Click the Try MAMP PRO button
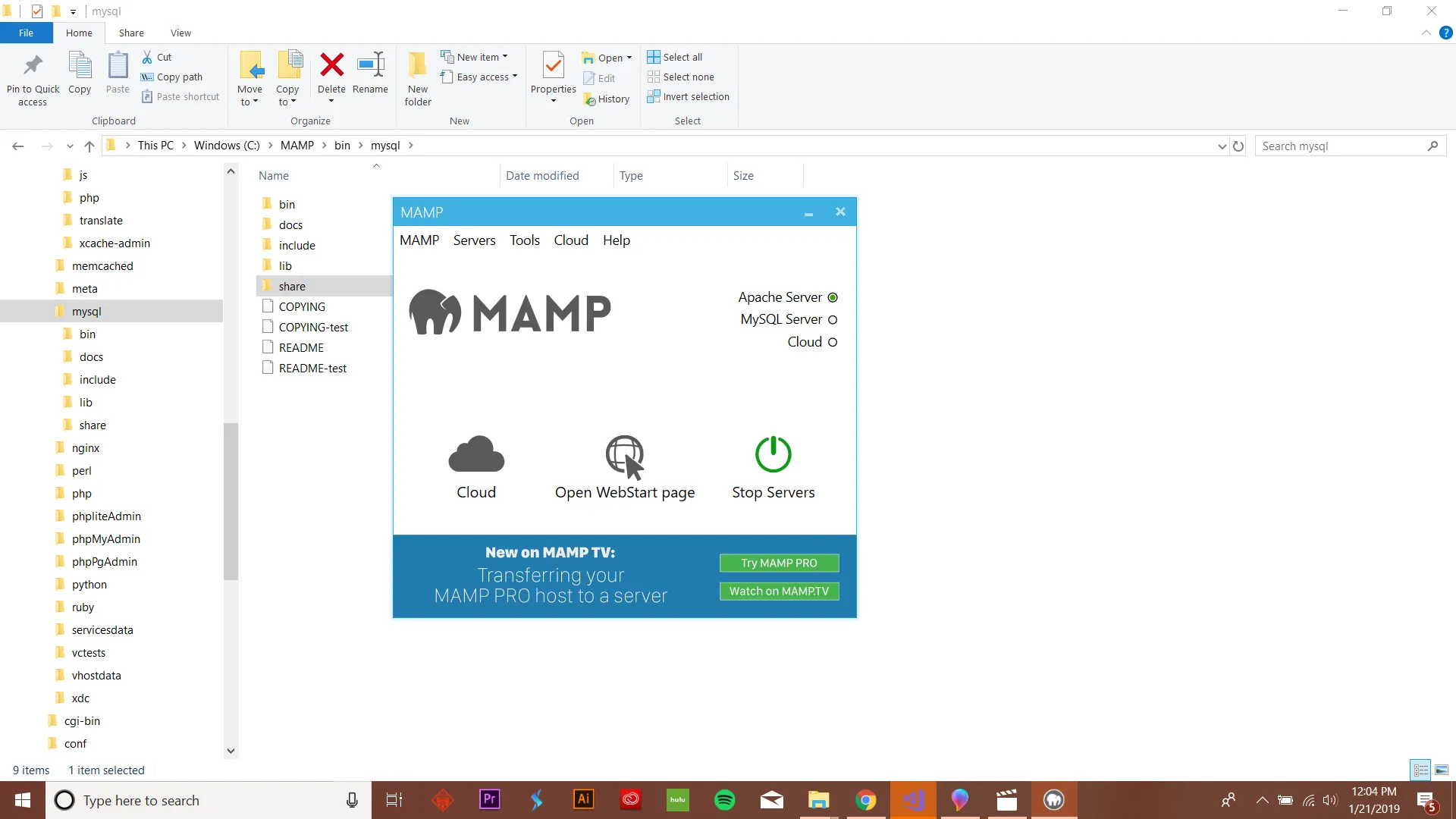Viewport: 1456px width, 819px height. pos(779,563)
